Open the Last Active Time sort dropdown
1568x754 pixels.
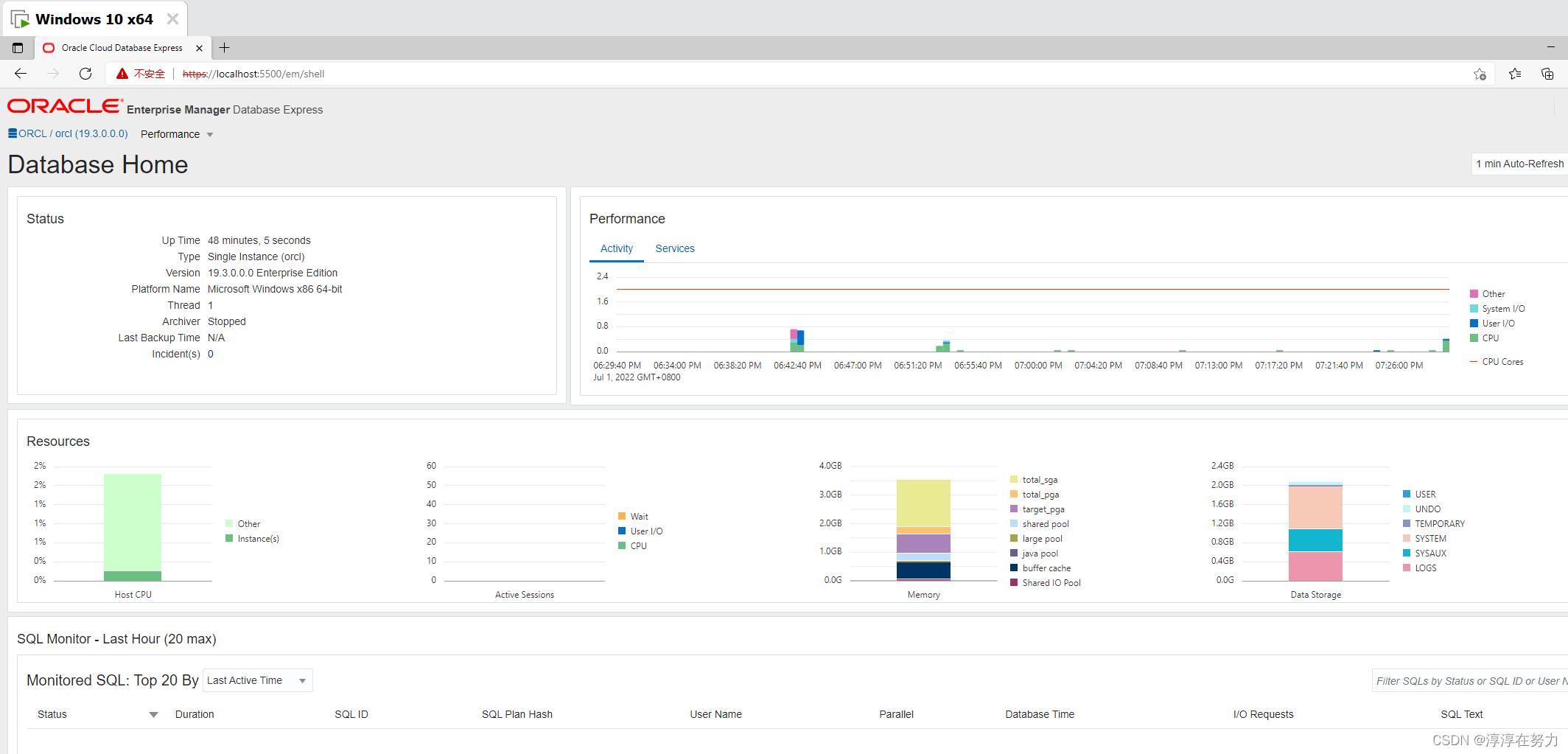(258, 680)
